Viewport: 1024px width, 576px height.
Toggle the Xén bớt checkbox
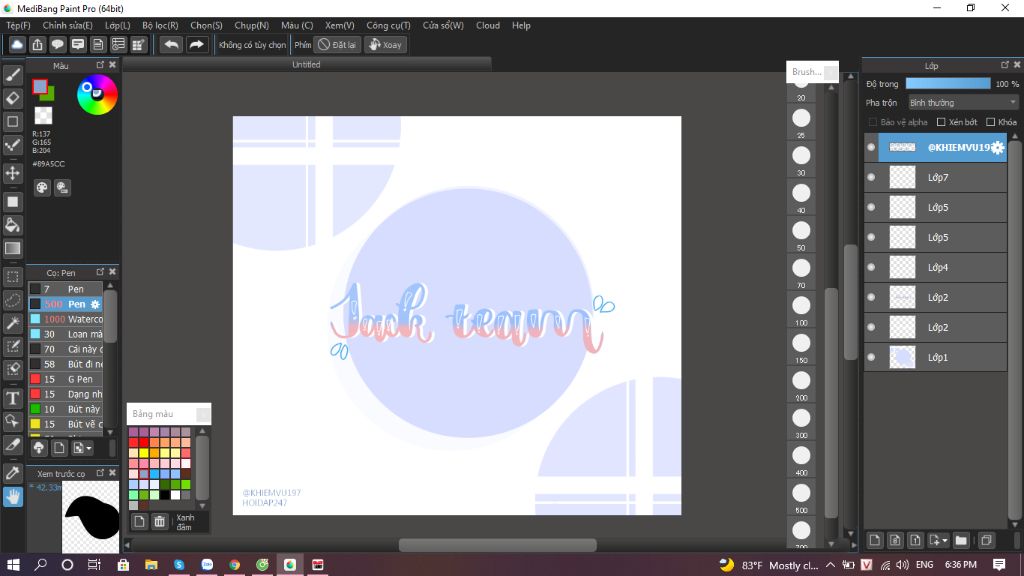coord(941,122)
